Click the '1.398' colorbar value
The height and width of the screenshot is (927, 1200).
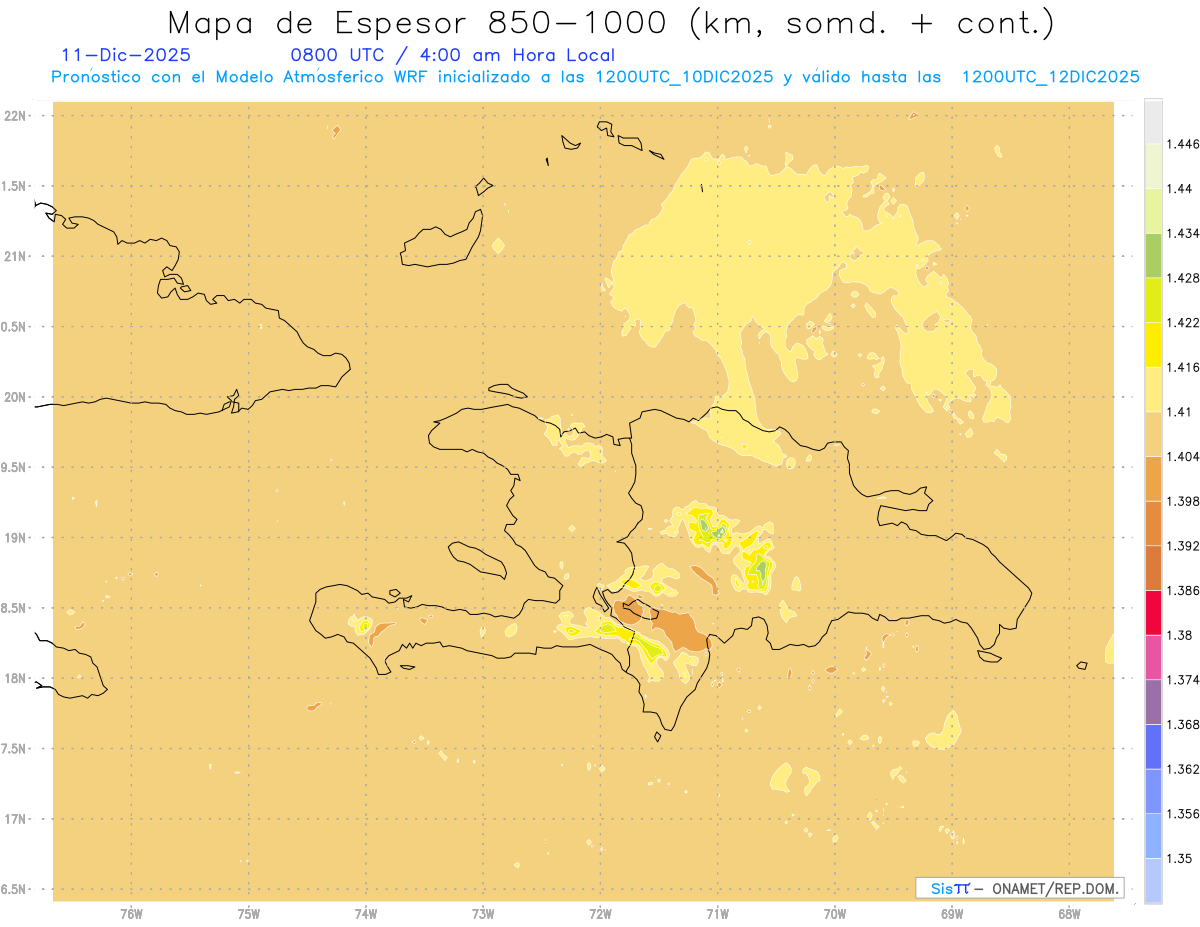1181,501
